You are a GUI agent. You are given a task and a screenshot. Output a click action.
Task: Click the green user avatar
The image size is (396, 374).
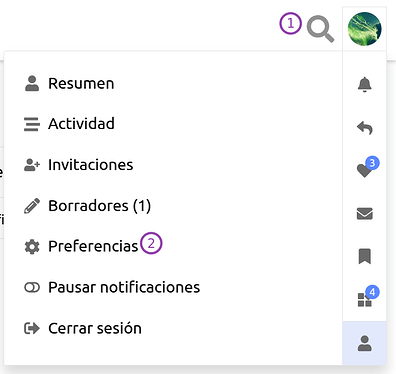coord(364,29)
